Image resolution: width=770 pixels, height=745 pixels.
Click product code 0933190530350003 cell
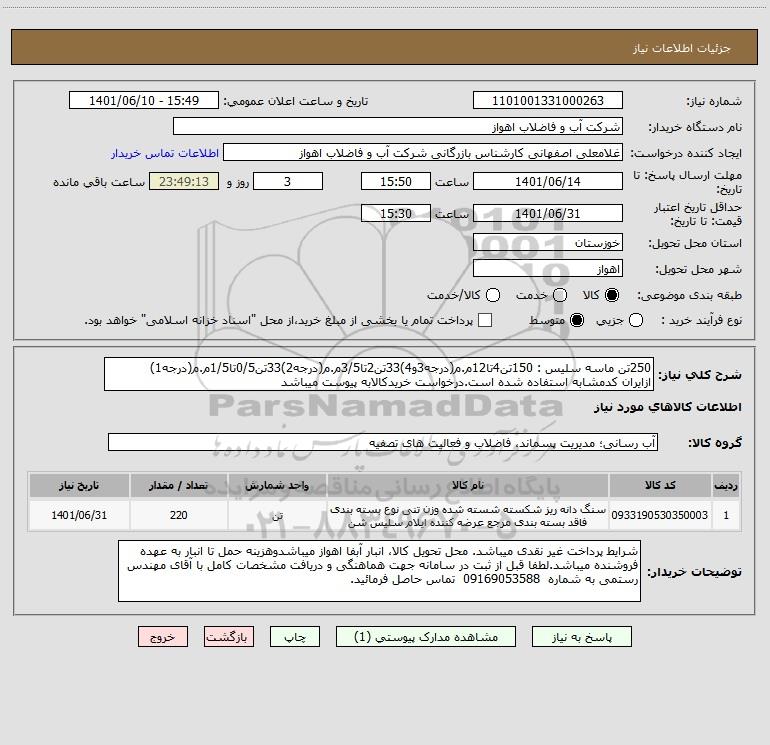point(660,515)
